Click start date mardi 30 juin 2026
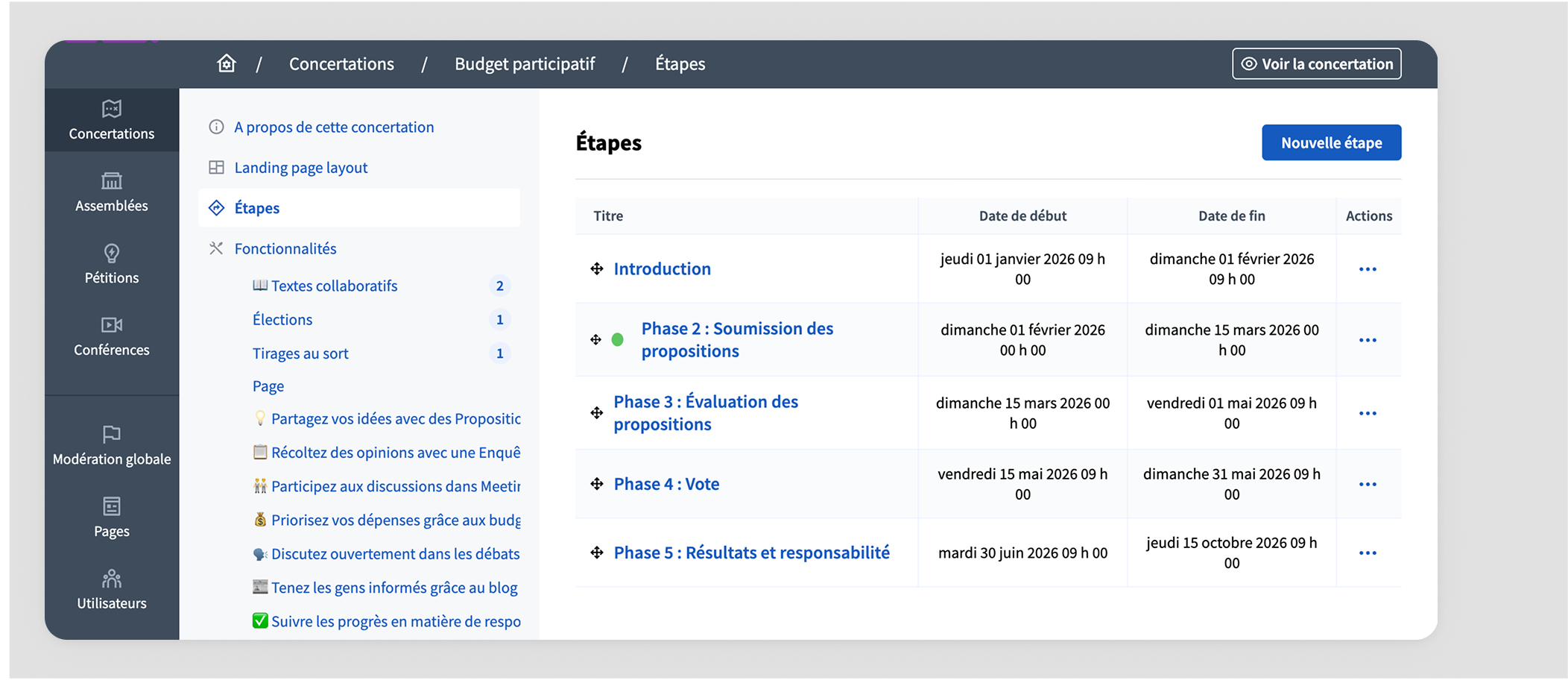This screenshot has width=1568, height=689. [x=1022, y=553]
